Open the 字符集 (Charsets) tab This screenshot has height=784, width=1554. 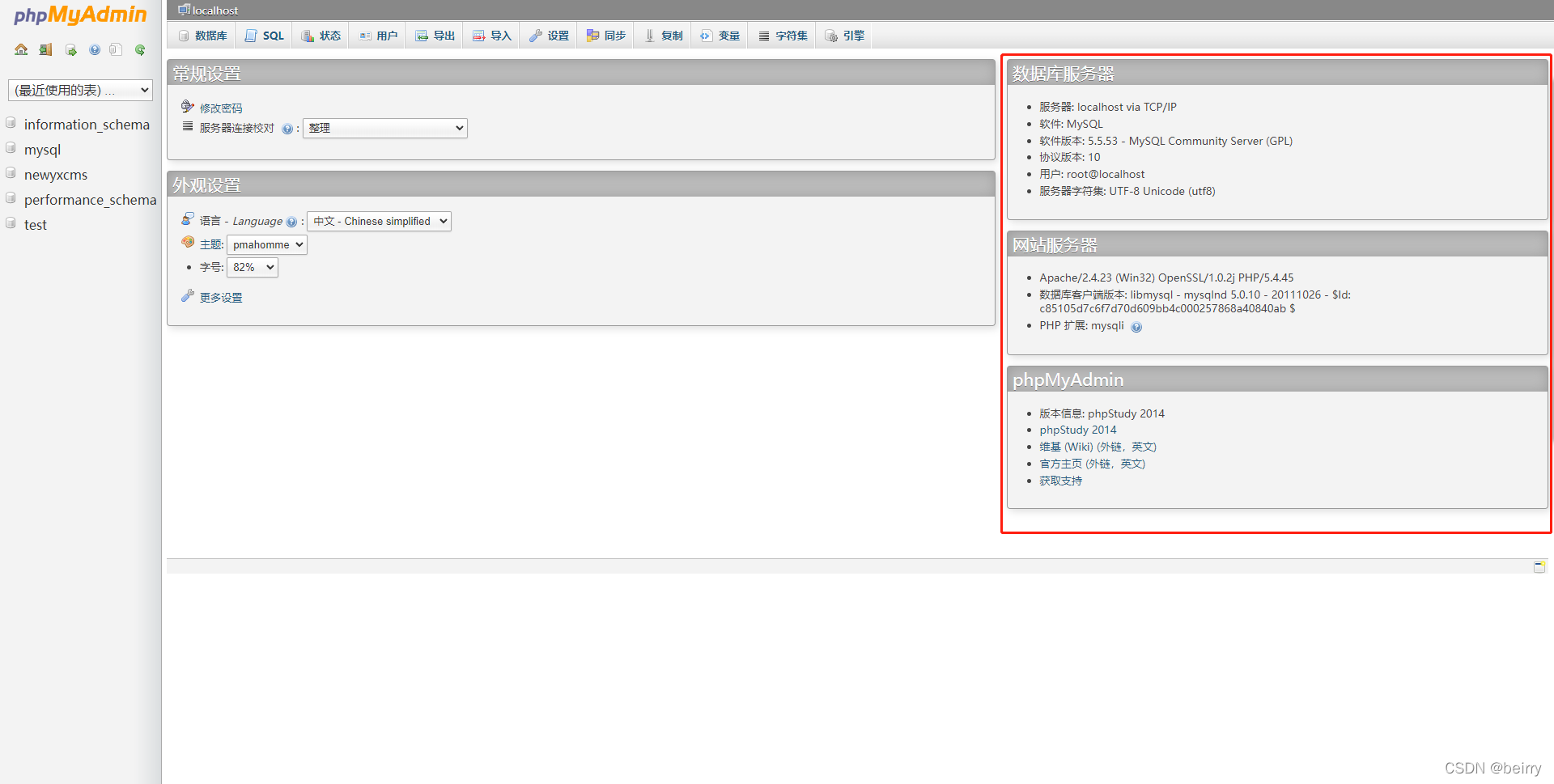(x=783, y=36)
